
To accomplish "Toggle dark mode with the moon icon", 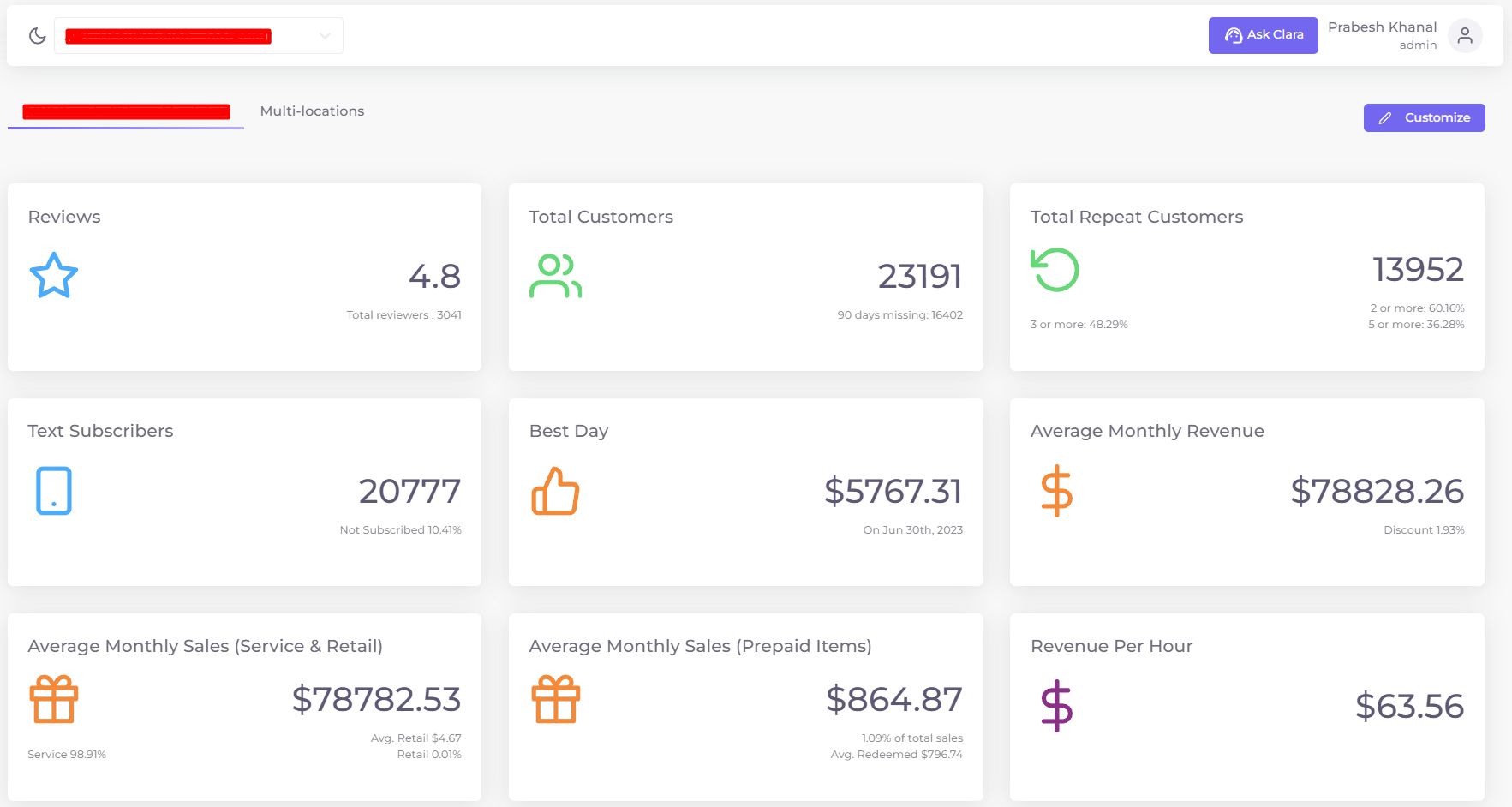I will coord(36,35).
